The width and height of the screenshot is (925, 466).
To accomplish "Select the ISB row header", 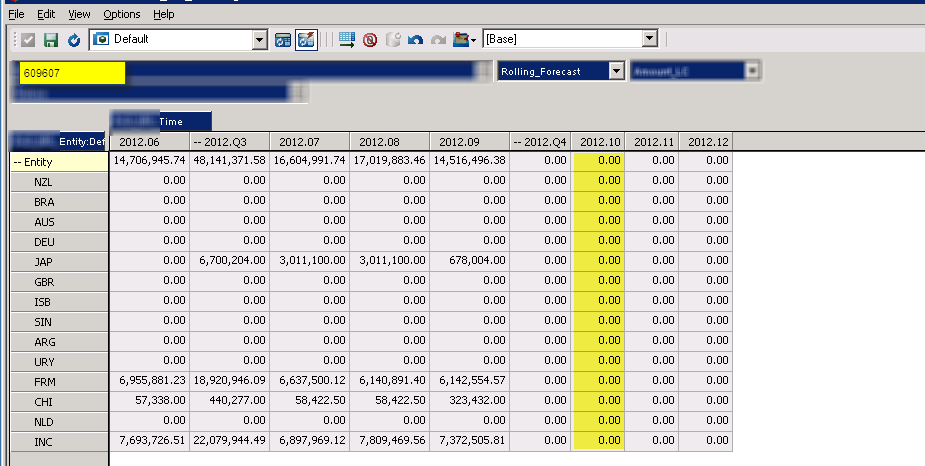I will point(59,303).
